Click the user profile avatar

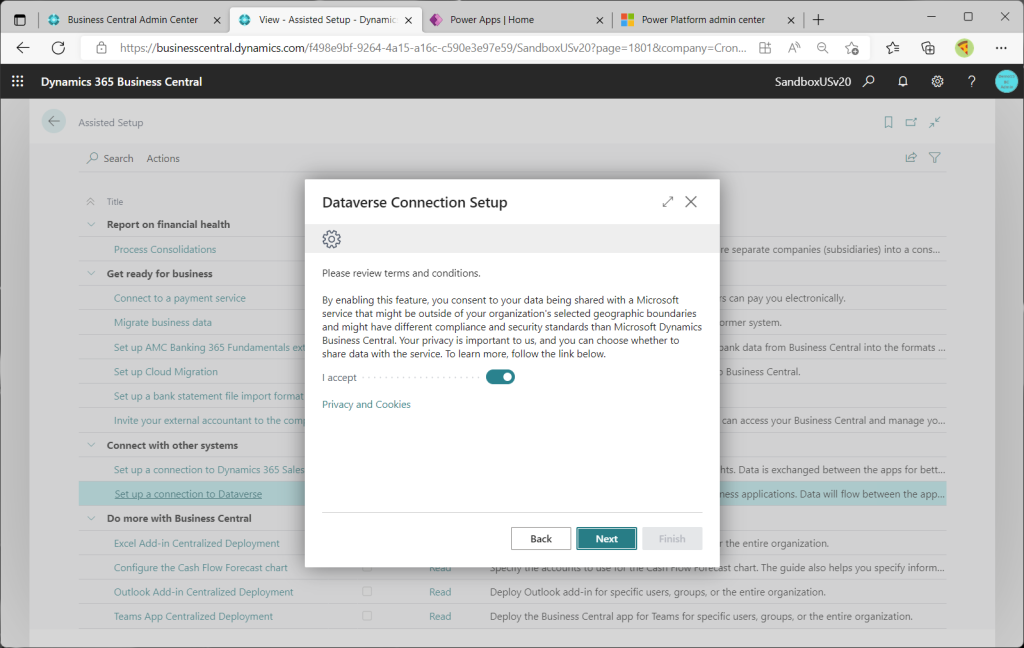tap(1006, 81)
